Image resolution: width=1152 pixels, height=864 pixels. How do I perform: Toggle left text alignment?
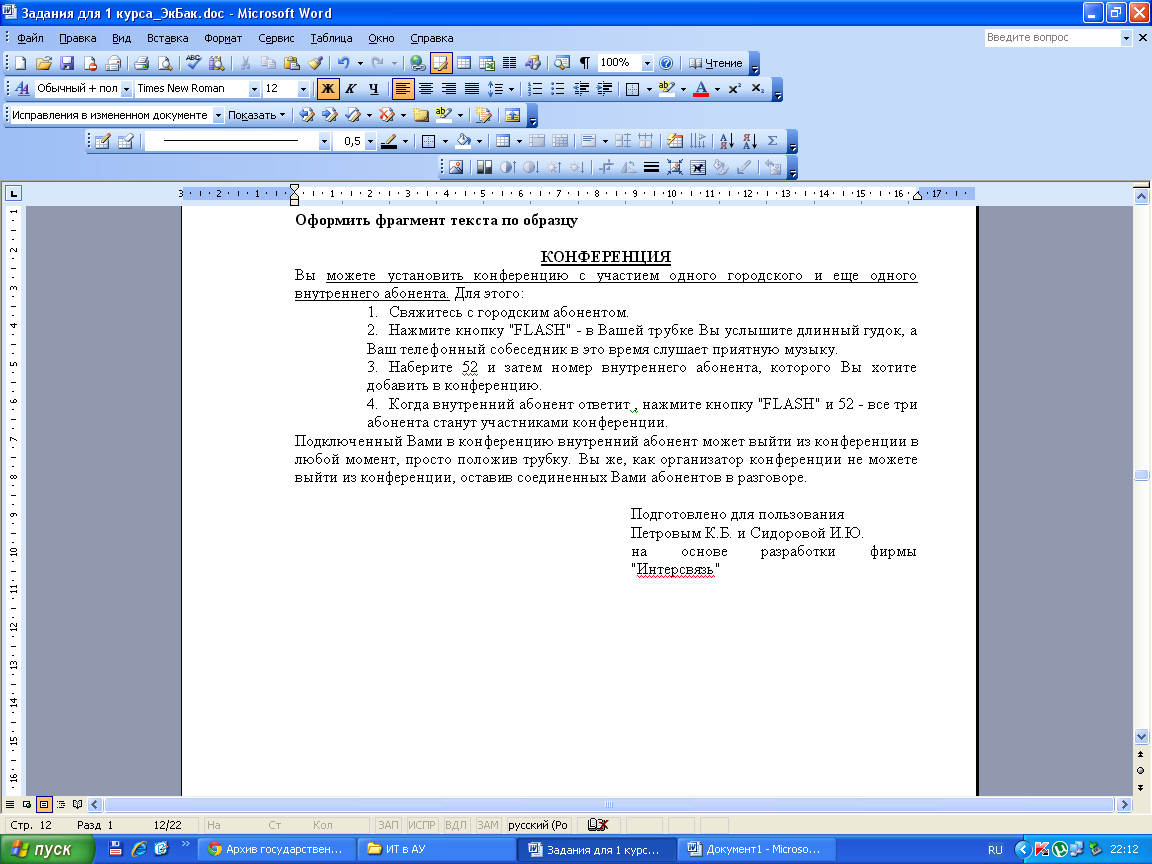(403, 89)
